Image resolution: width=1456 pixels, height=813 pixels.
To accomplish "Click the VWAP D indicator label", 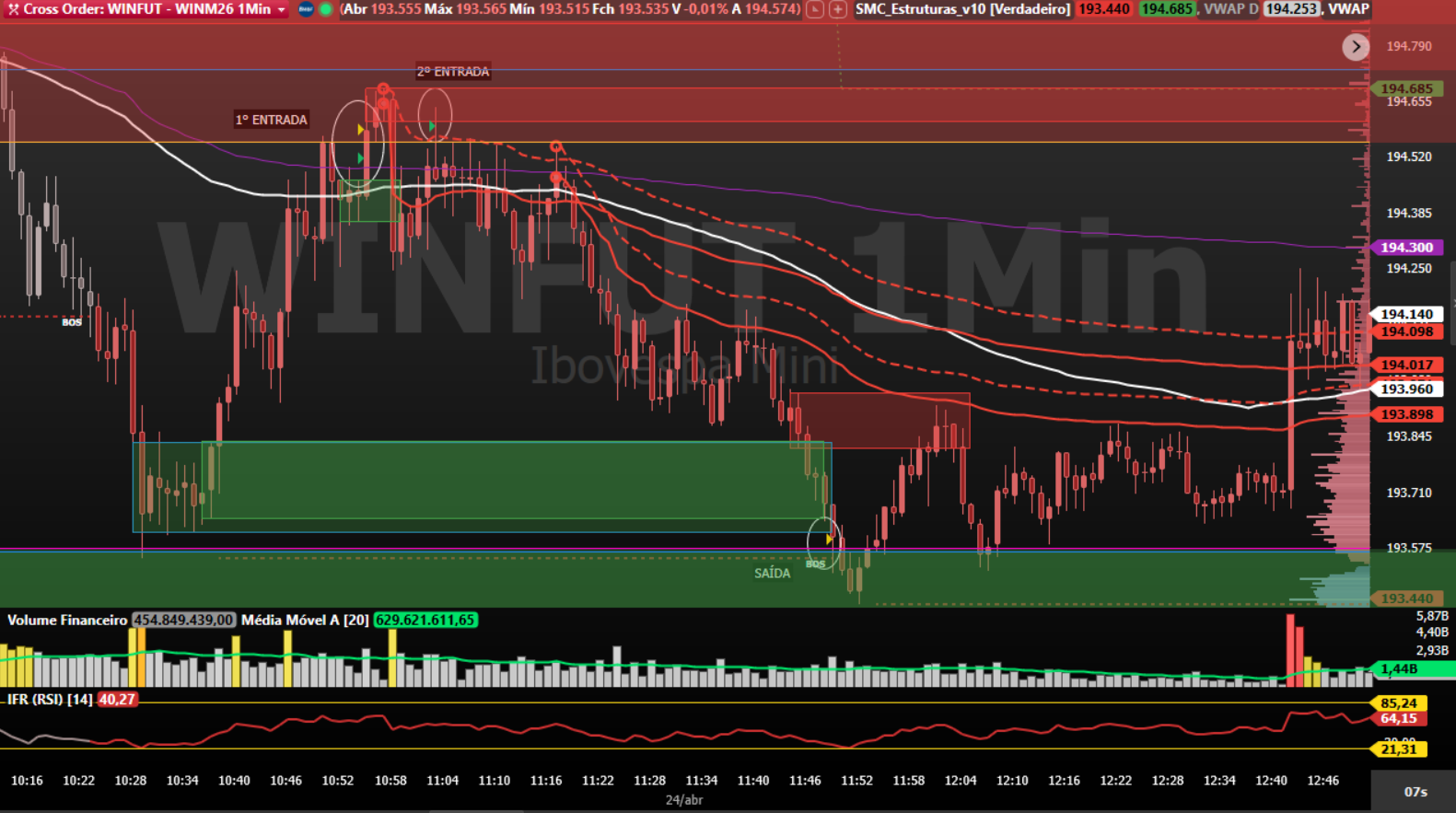I will pyautogui.click(x=1230, y=9).
